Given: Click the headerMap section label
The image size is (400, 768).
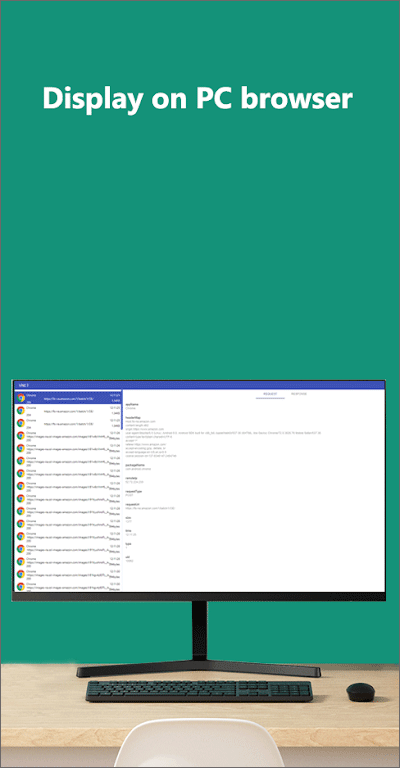Looking at the screenshot, I should [132, 417].
